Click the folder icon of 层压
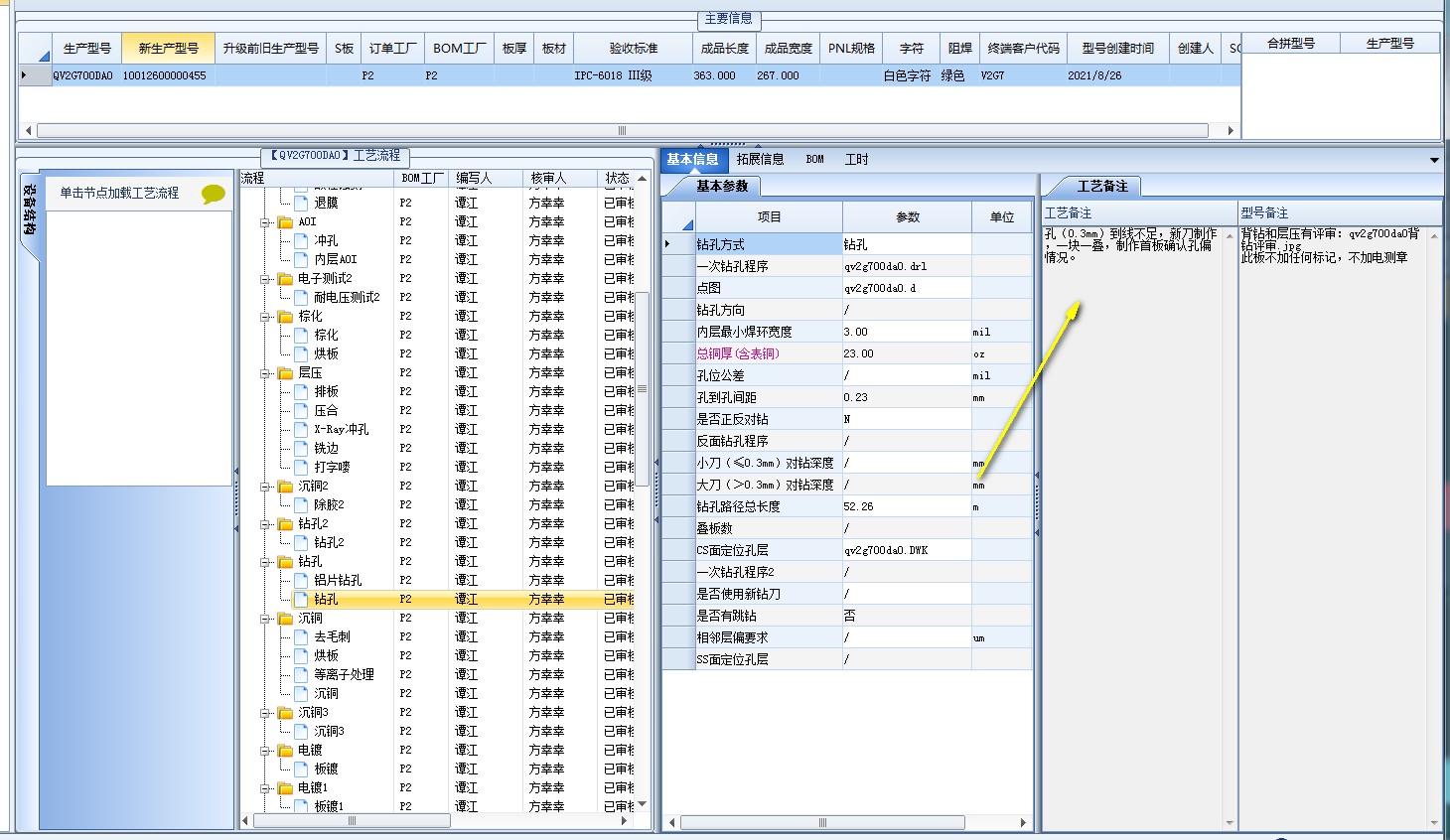Screen dimensions: 1450x840 pyautogui.click(x=286, y=372)
